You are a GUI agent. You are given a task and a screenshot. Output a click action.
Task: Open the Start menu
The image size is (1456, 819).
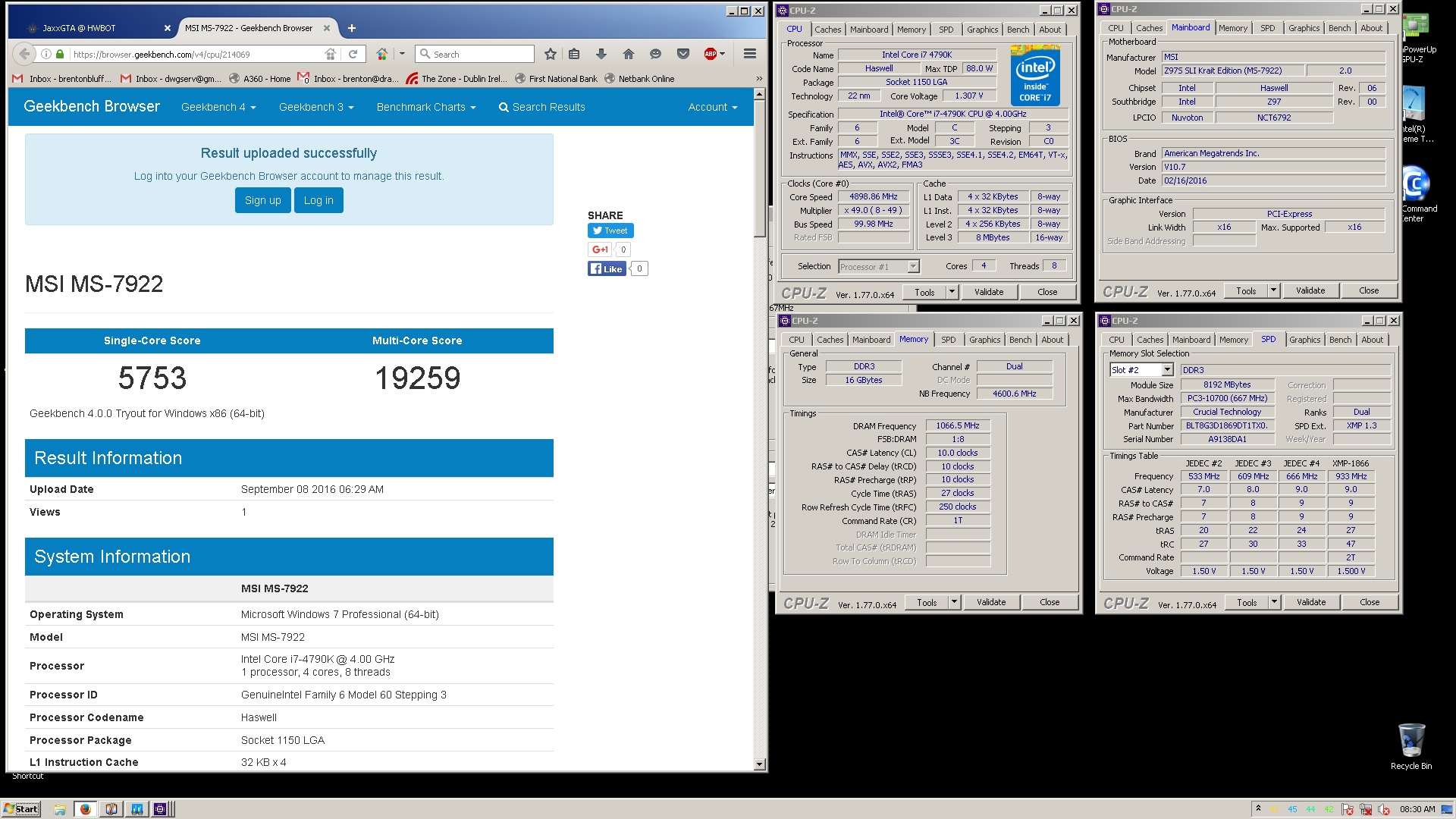(20, 809)
